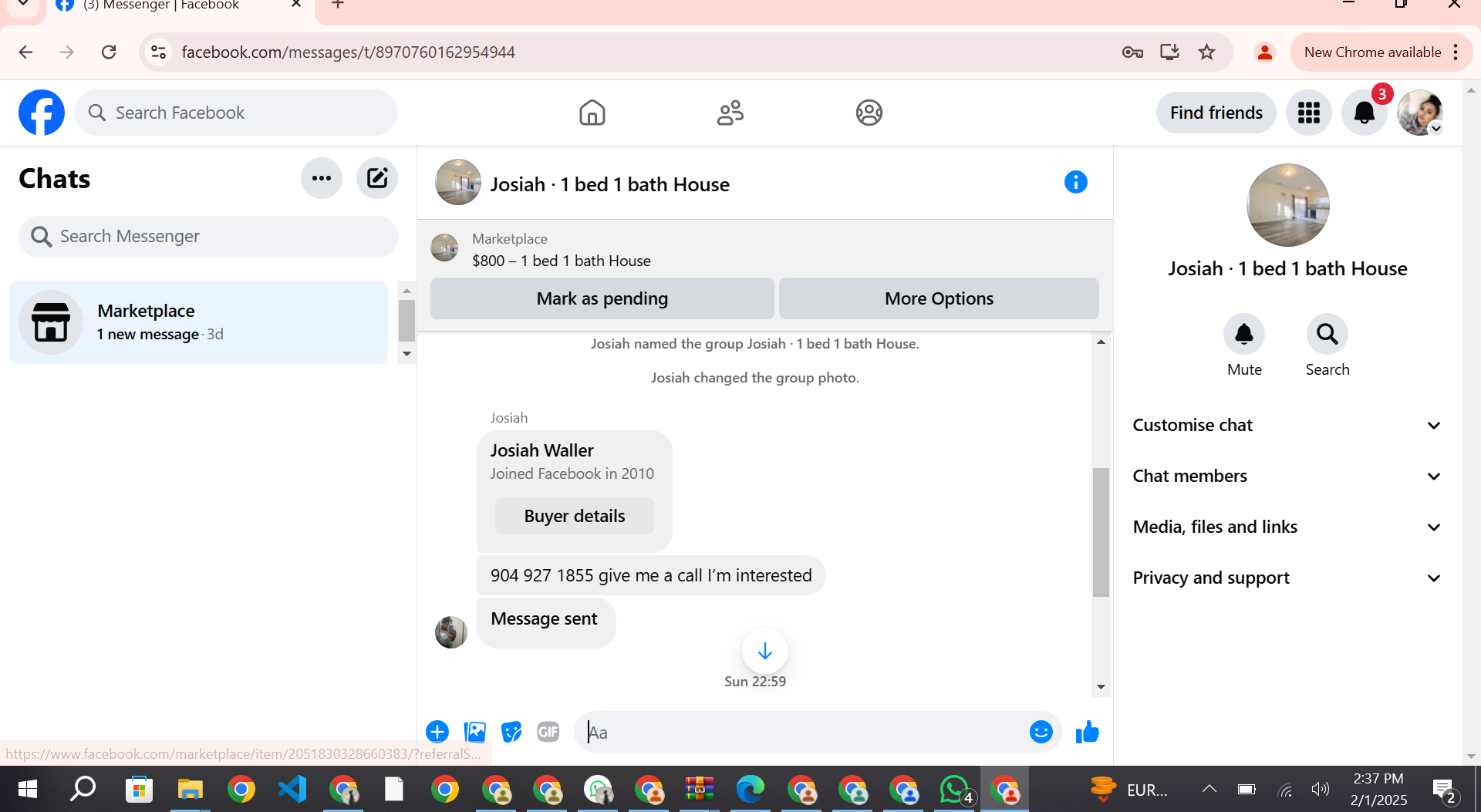1481x812 pixels.
Task: Choose a sticker from the sticker icon
Action: coord(511,732)
